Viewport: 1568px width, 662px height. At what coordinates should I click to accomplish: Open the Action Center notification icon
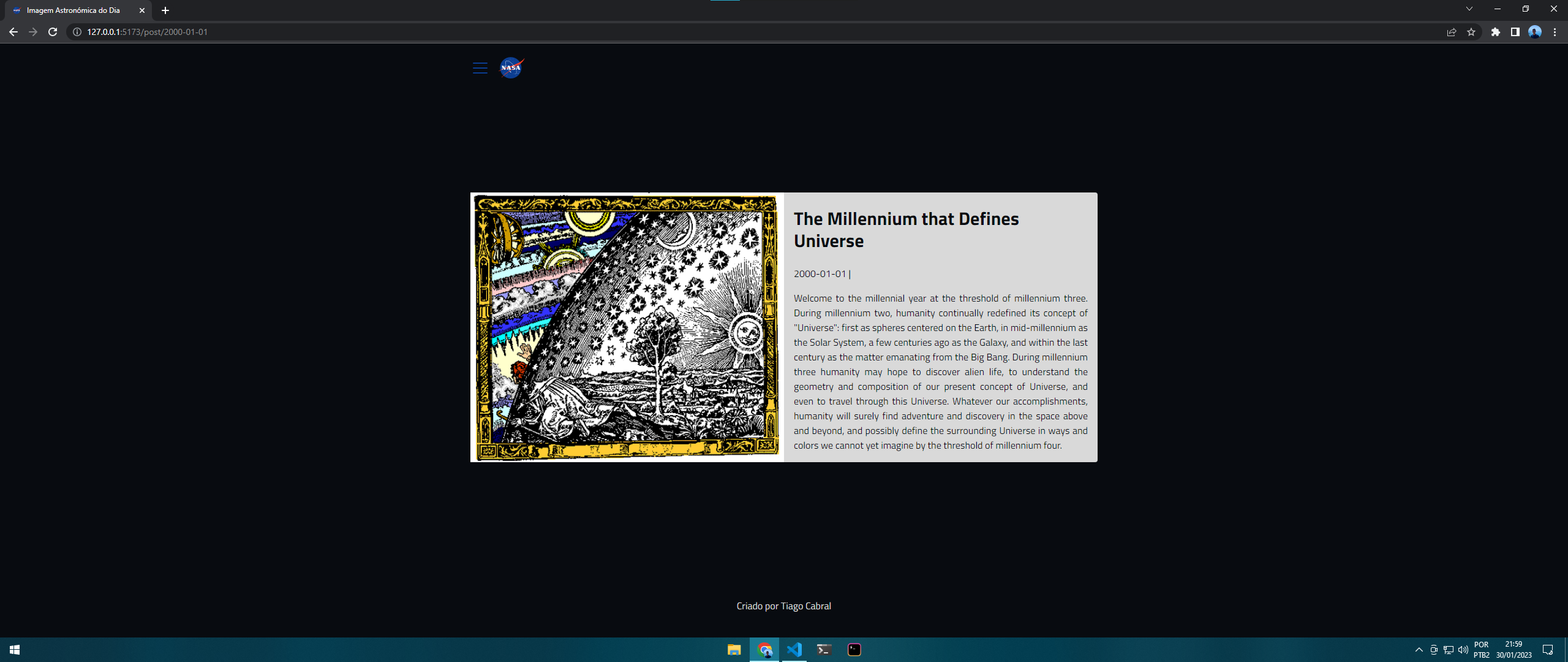(x=1550, y=650)
